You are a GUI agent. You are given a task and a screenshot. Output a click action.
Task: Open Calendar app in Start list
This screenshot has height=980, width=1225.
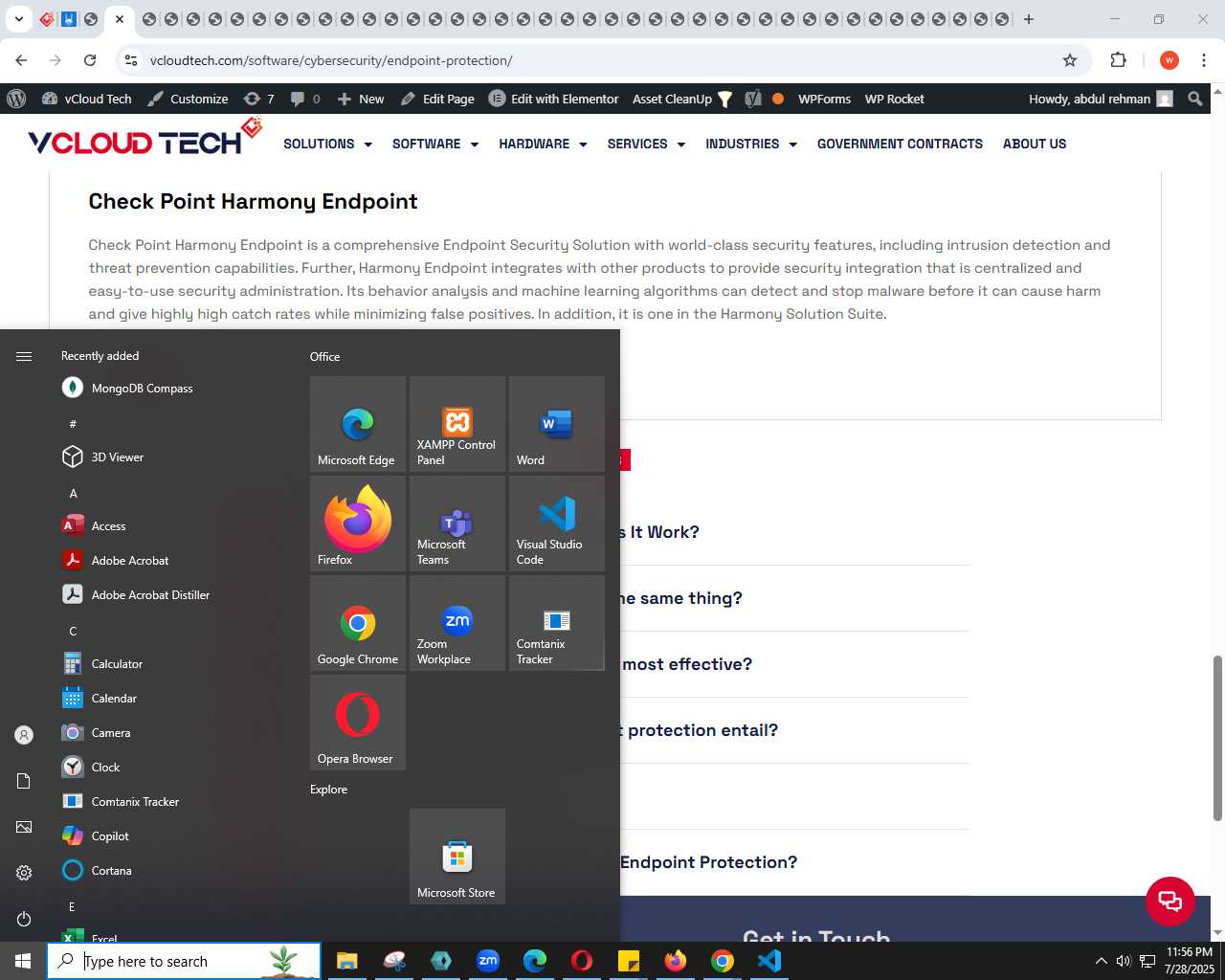click(x=172, y=698)
